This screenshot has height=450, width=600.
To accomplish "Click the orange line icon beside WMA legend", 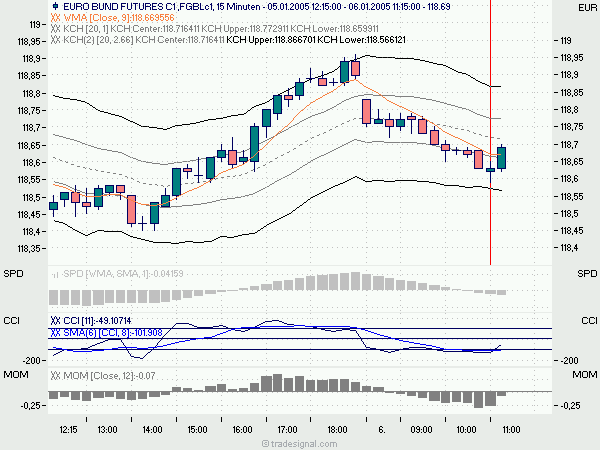I will (x=55, y=18).
